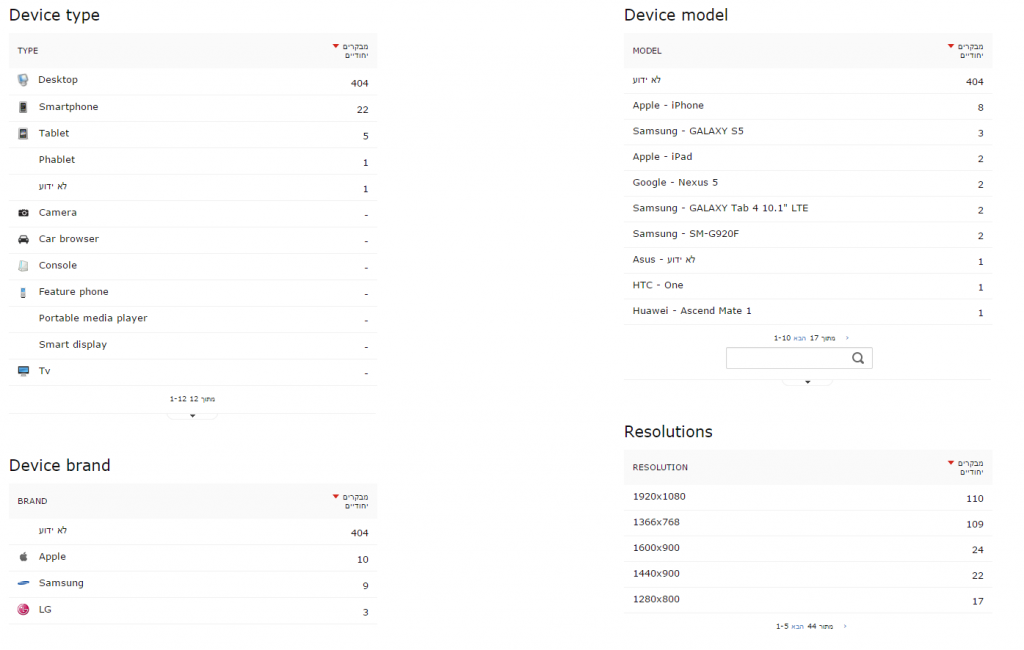Select the Car browser row label

tap(69, 239)
